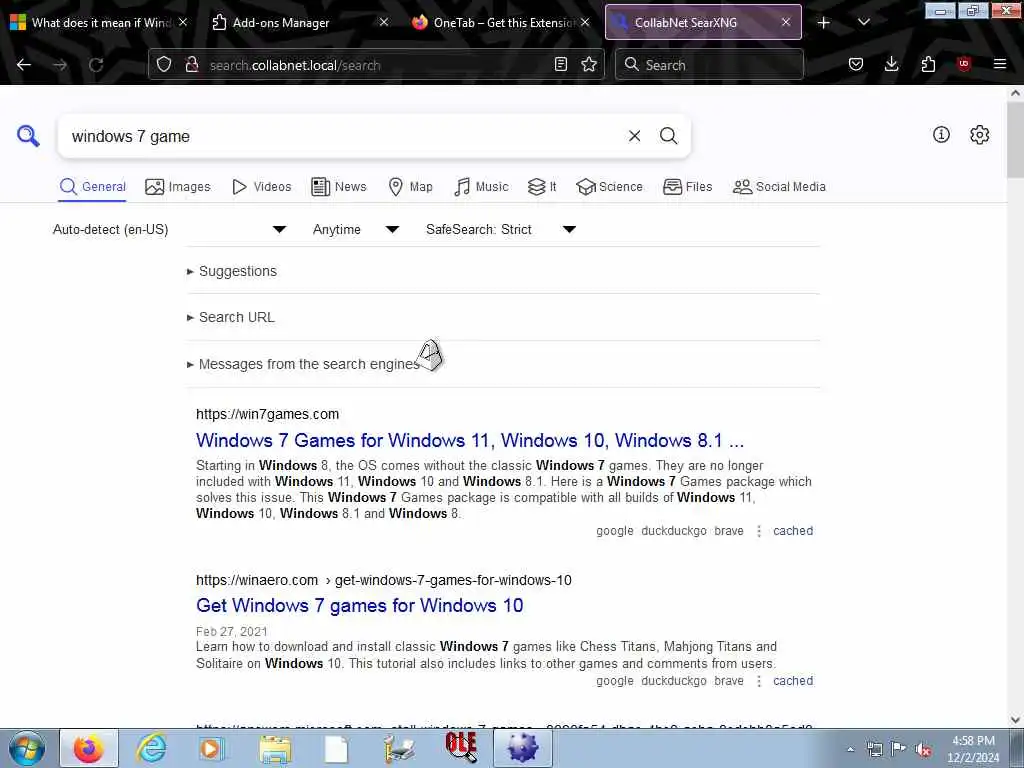This screenshot has height=768, width=1024.
Task: Open the https://win7games.com URL link
Action: pos(267,414)
